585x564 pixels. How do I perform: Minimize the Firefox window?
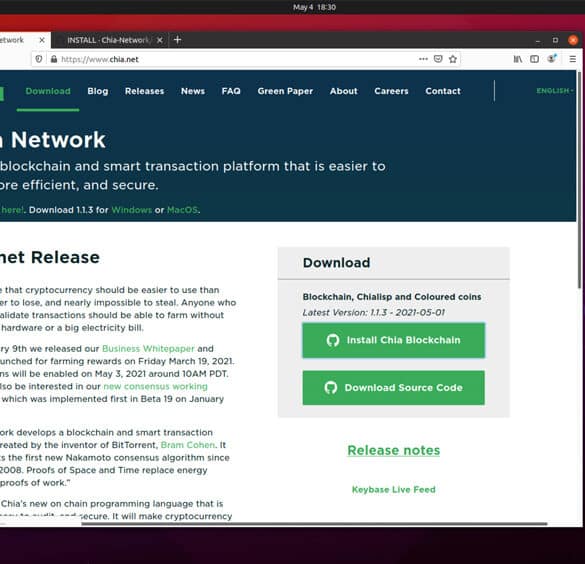[538, 40]
